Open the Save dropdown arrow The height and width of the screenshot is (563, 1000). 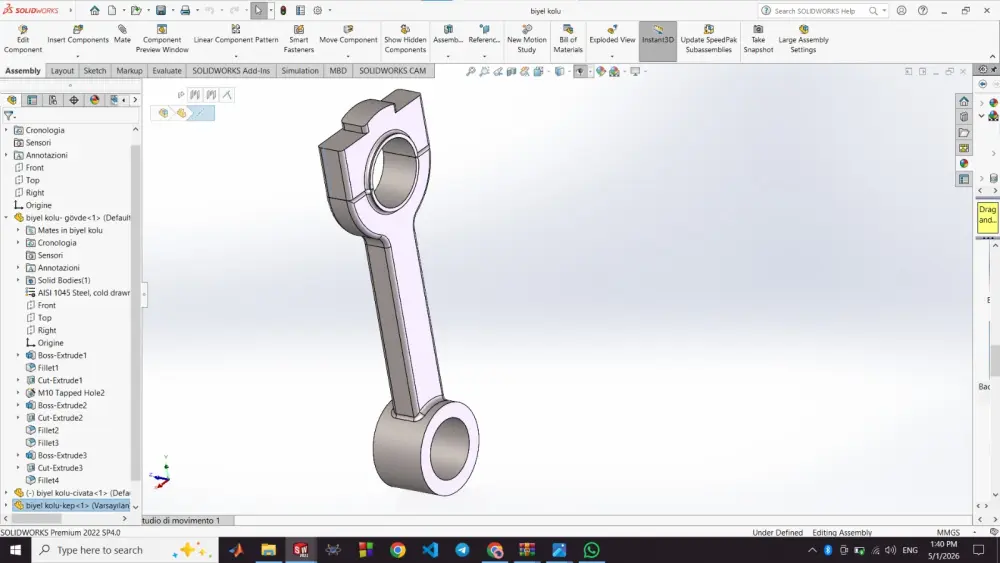point(172,10)
